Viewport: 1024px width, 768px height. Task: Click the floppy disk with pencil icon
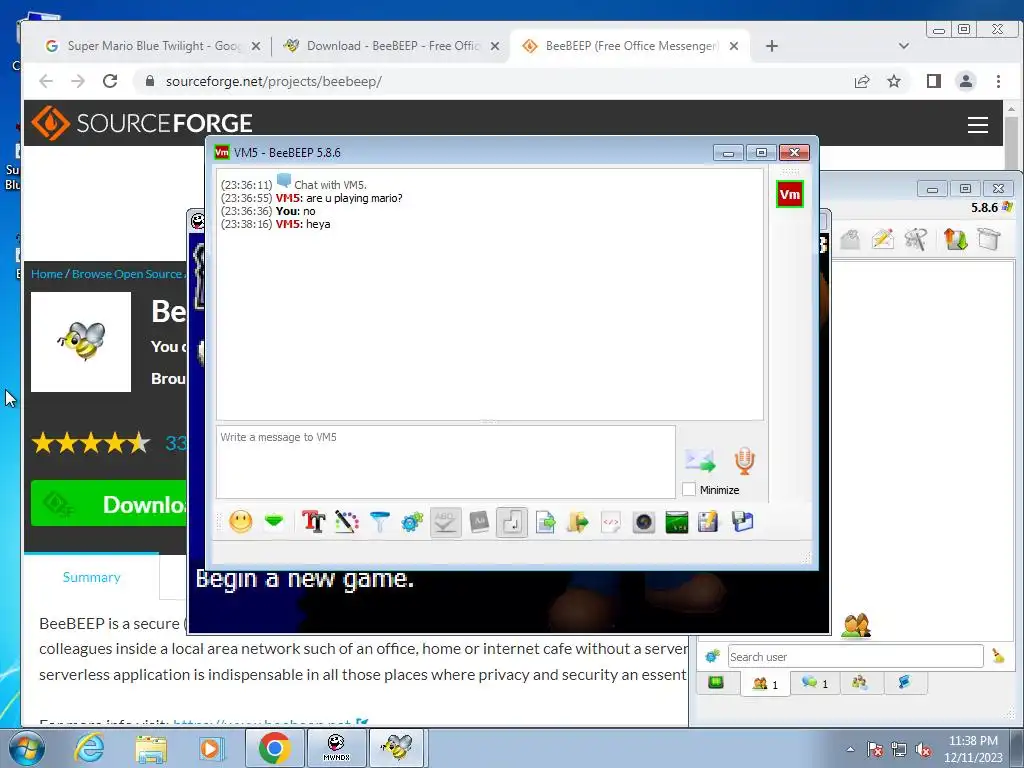(709, 522)
